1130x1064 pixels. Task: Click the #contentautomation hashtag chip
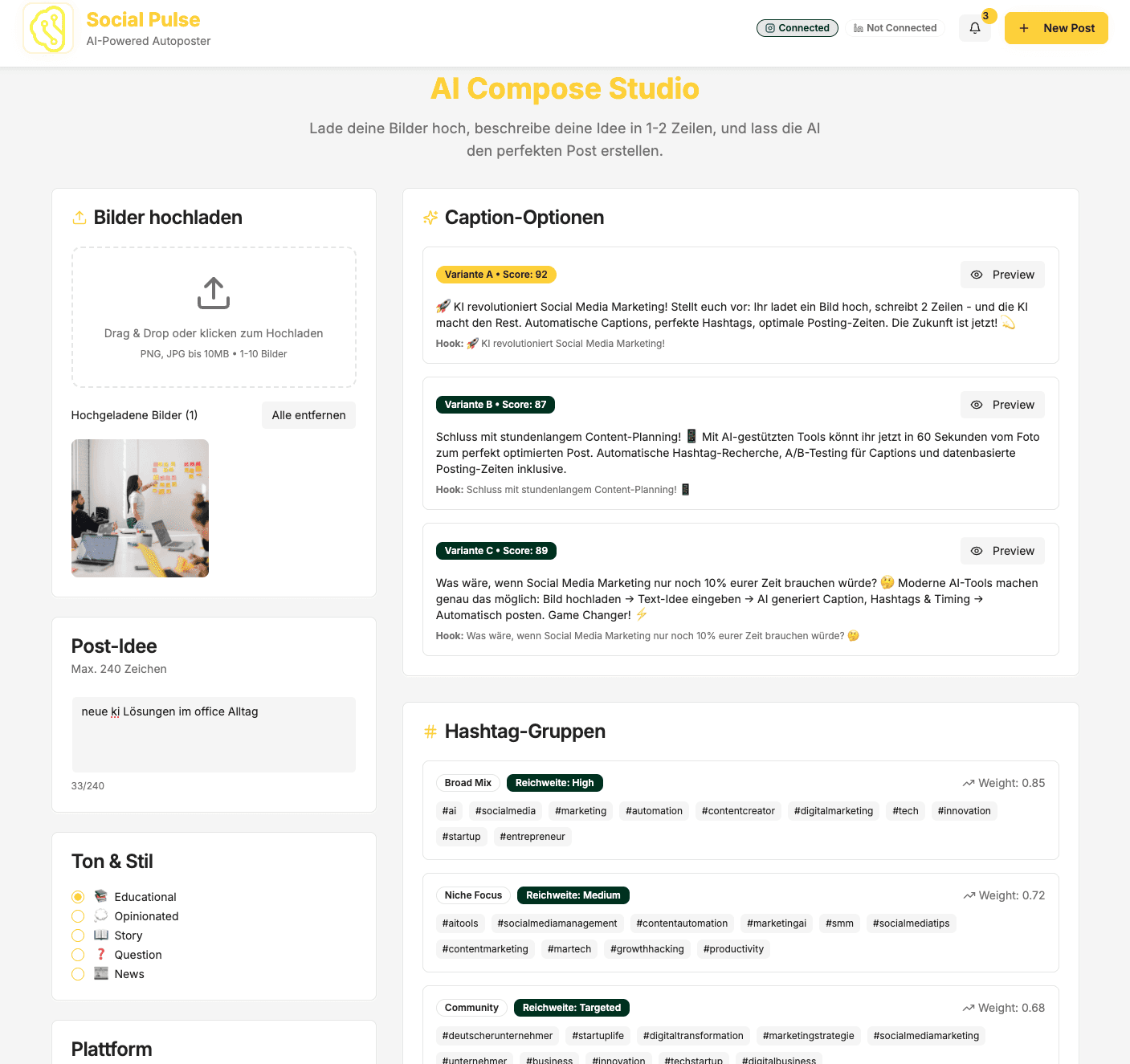(x=682, y=923)
